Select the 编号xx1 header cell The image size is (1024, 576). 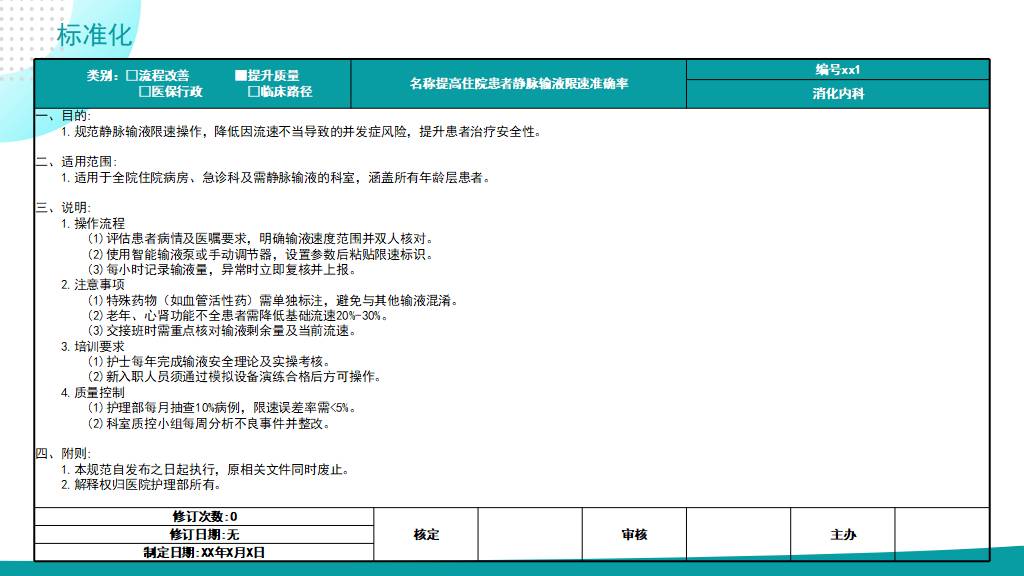click(x=837, y=70)
